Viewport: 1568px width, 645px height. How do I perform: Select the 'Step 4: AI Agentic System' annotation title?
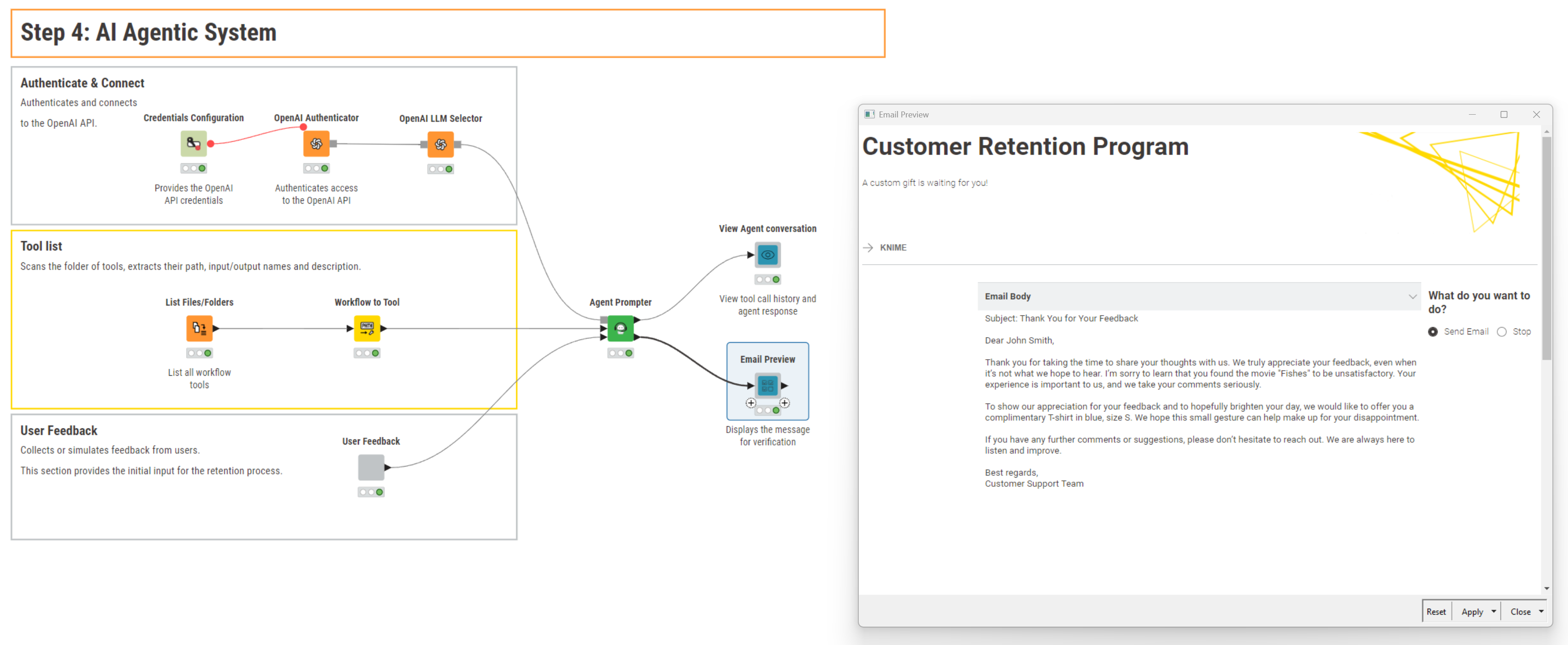click(x=149, y=32)
